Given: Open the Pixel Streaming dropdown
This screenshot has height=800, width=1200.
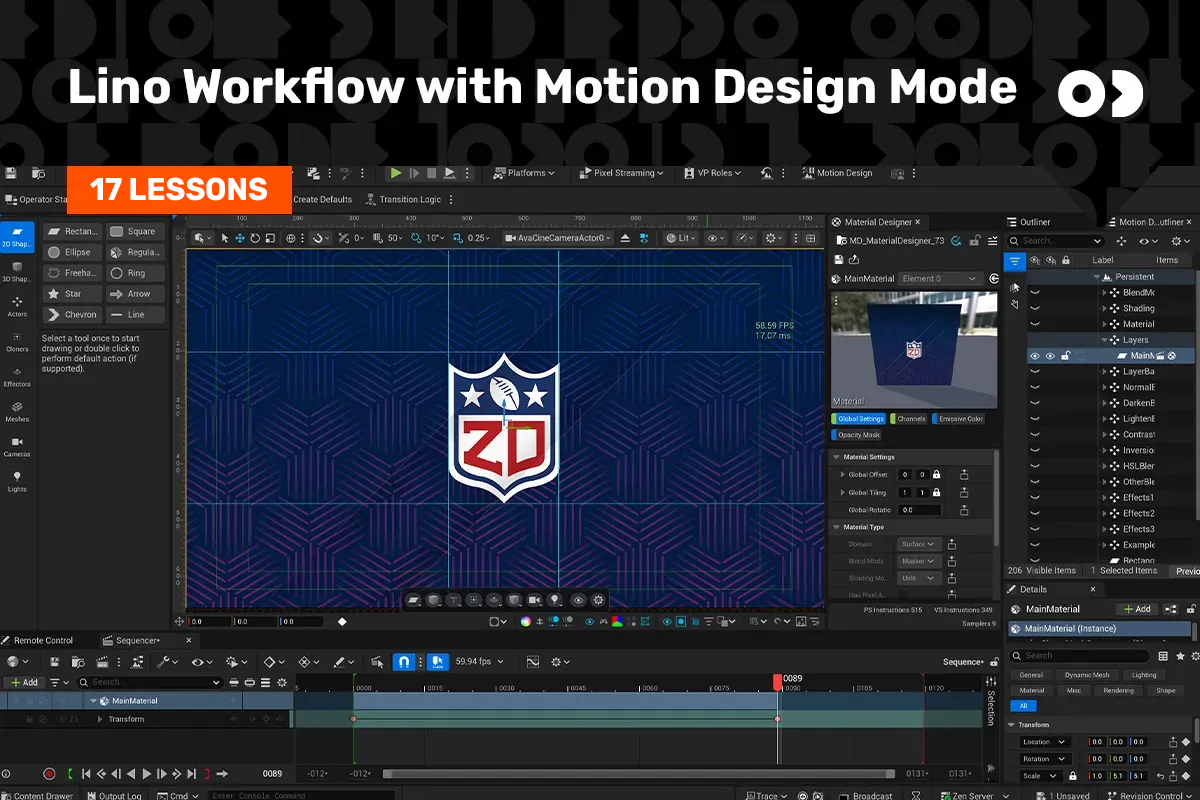Looking at the screenshot, I should (x=622, y=173).
